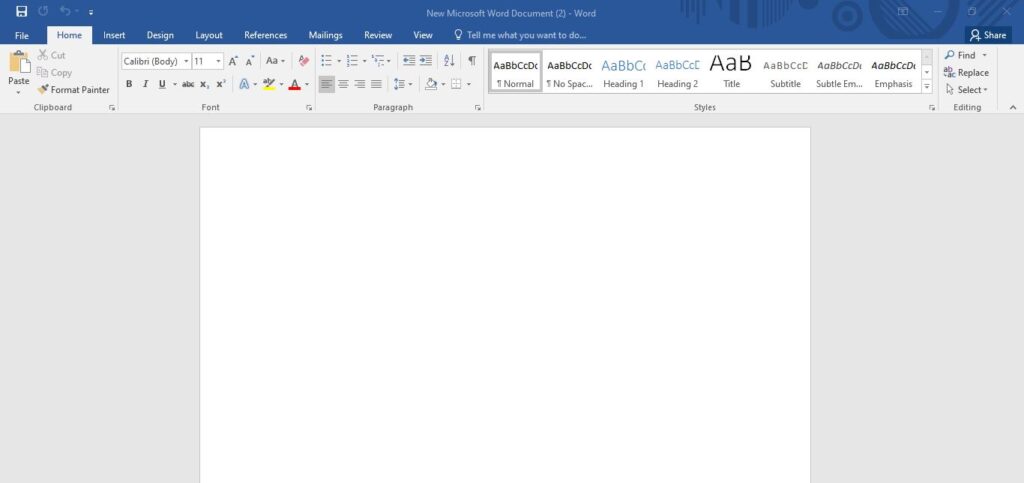Viewport: 1024px width, 483px height.
Task: Click the Sort A-to-Z icon
Action: [x=449, y=61]
